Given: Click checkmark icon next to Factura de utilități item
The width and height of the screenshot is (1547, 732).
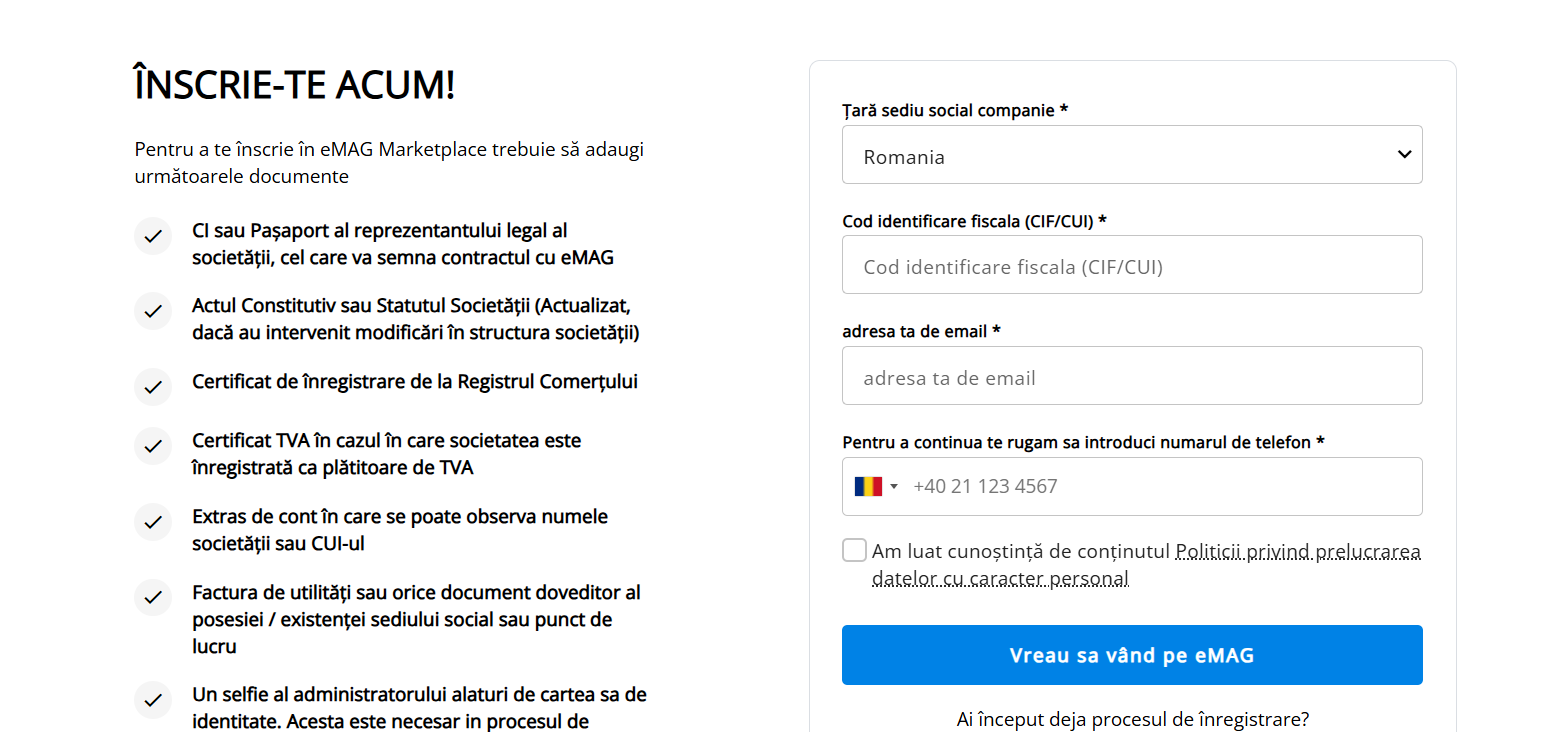Looking at the screenshot, I should [153, 597].
